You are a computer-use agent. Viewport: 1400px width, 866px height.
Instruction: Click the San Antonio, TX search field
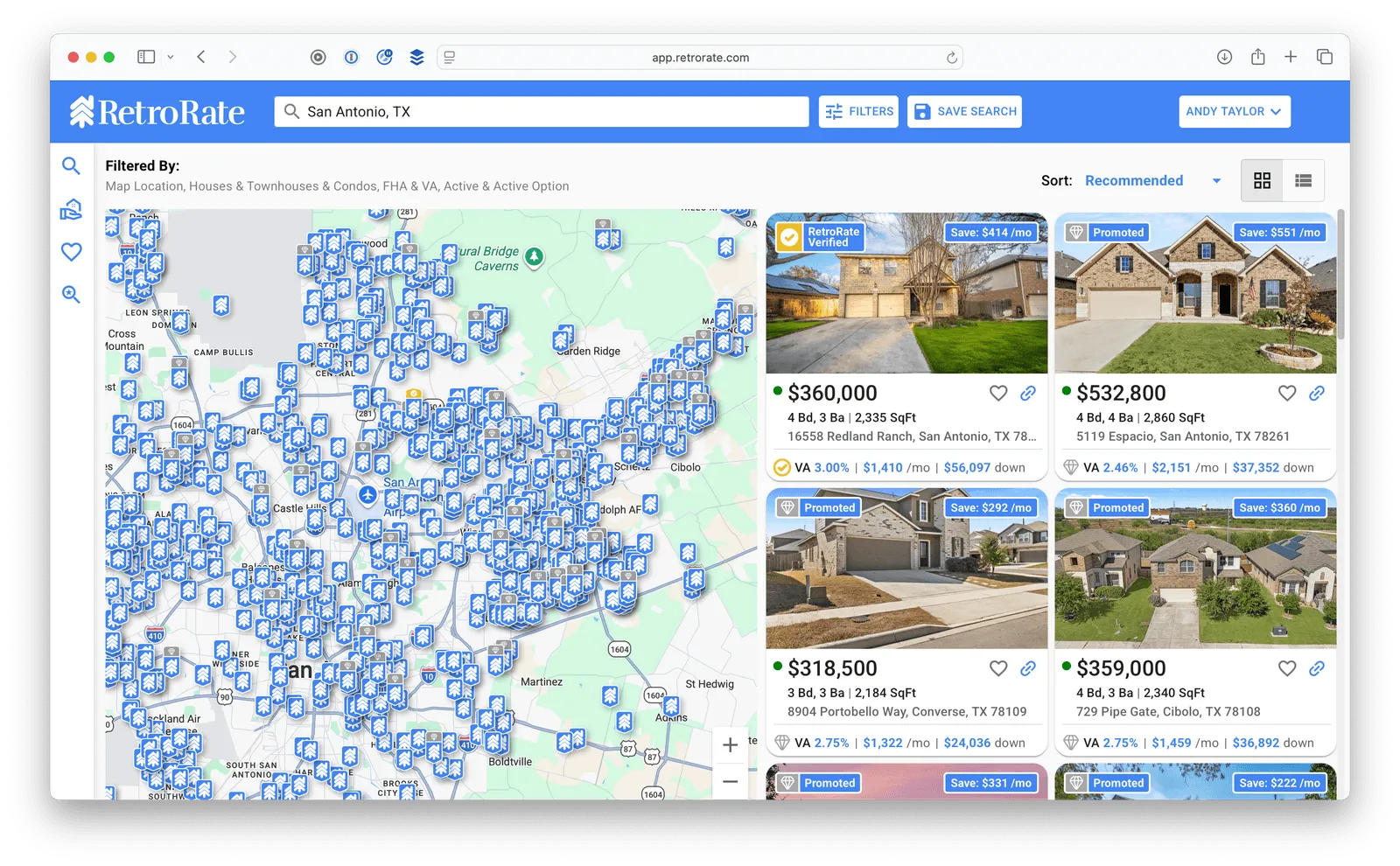click(542, 112)
